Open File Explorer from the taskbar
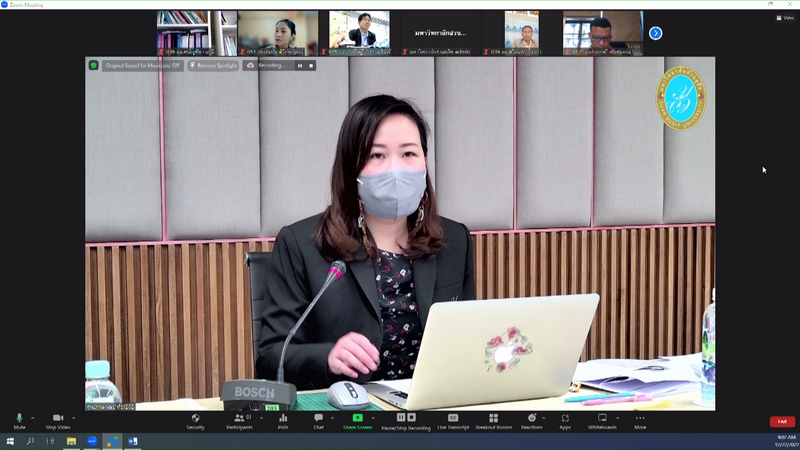This screenshot has width=800, height=450. (71, 441)
